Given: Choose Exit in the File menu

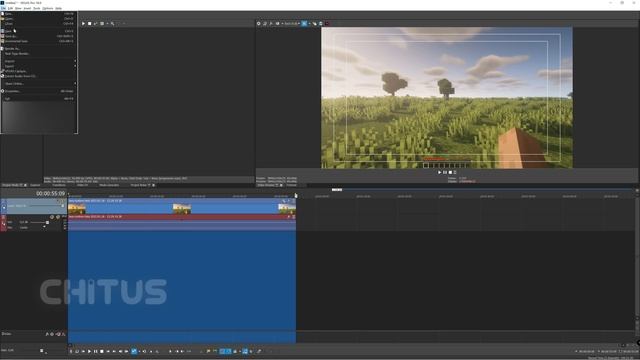Looking at the screenshot, I should (38, 98).
